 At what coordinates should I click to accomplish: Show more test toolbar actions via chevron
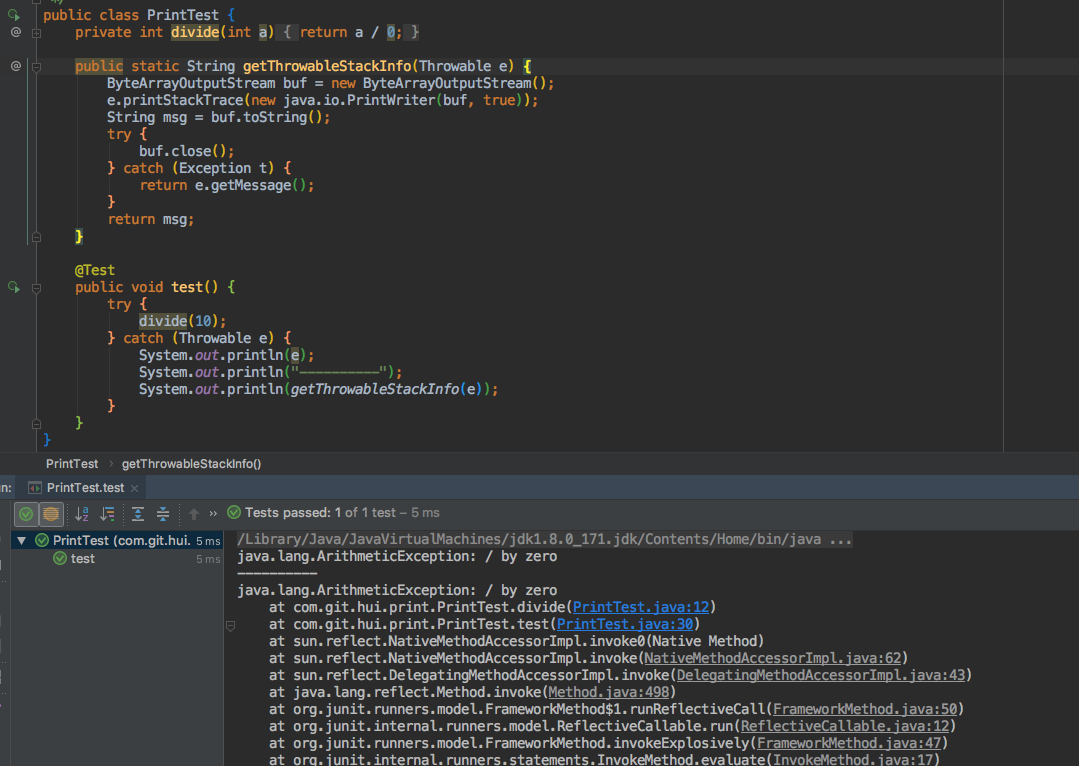click(x=213, y=513)
